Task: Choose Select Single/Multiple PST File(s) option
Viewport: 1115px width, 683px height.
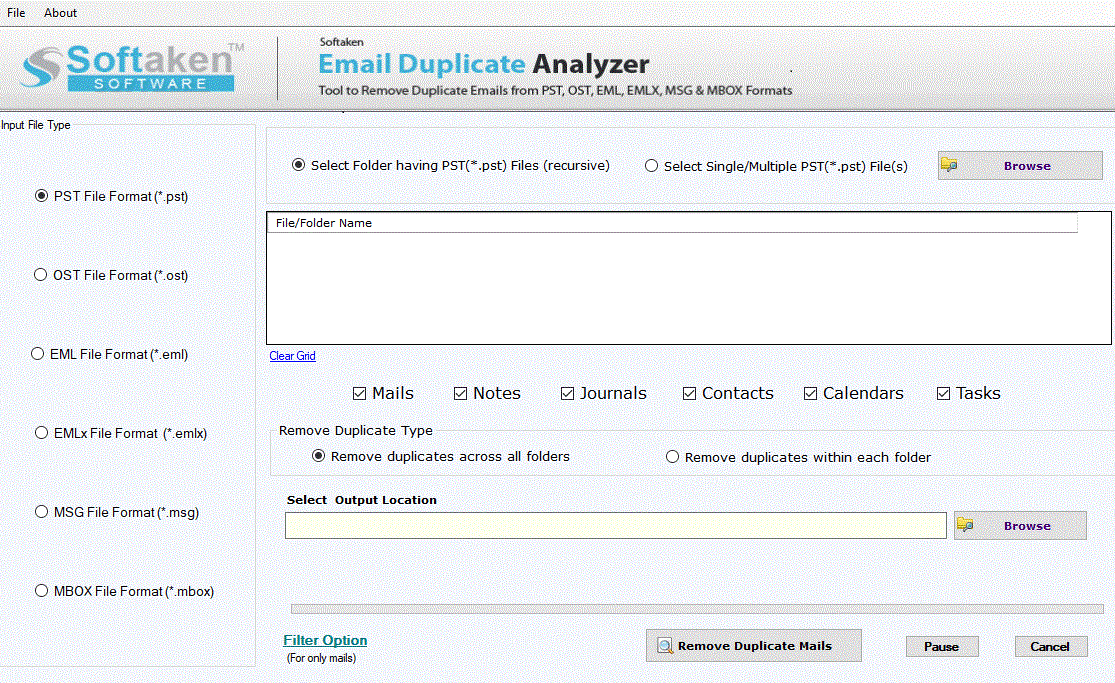Action: coord(651,166)
